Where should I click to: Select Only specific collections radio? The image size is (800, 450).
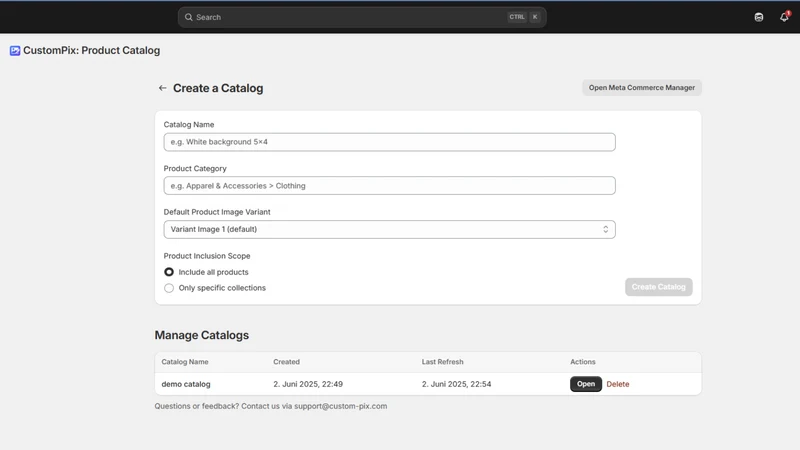coord(169,288)
